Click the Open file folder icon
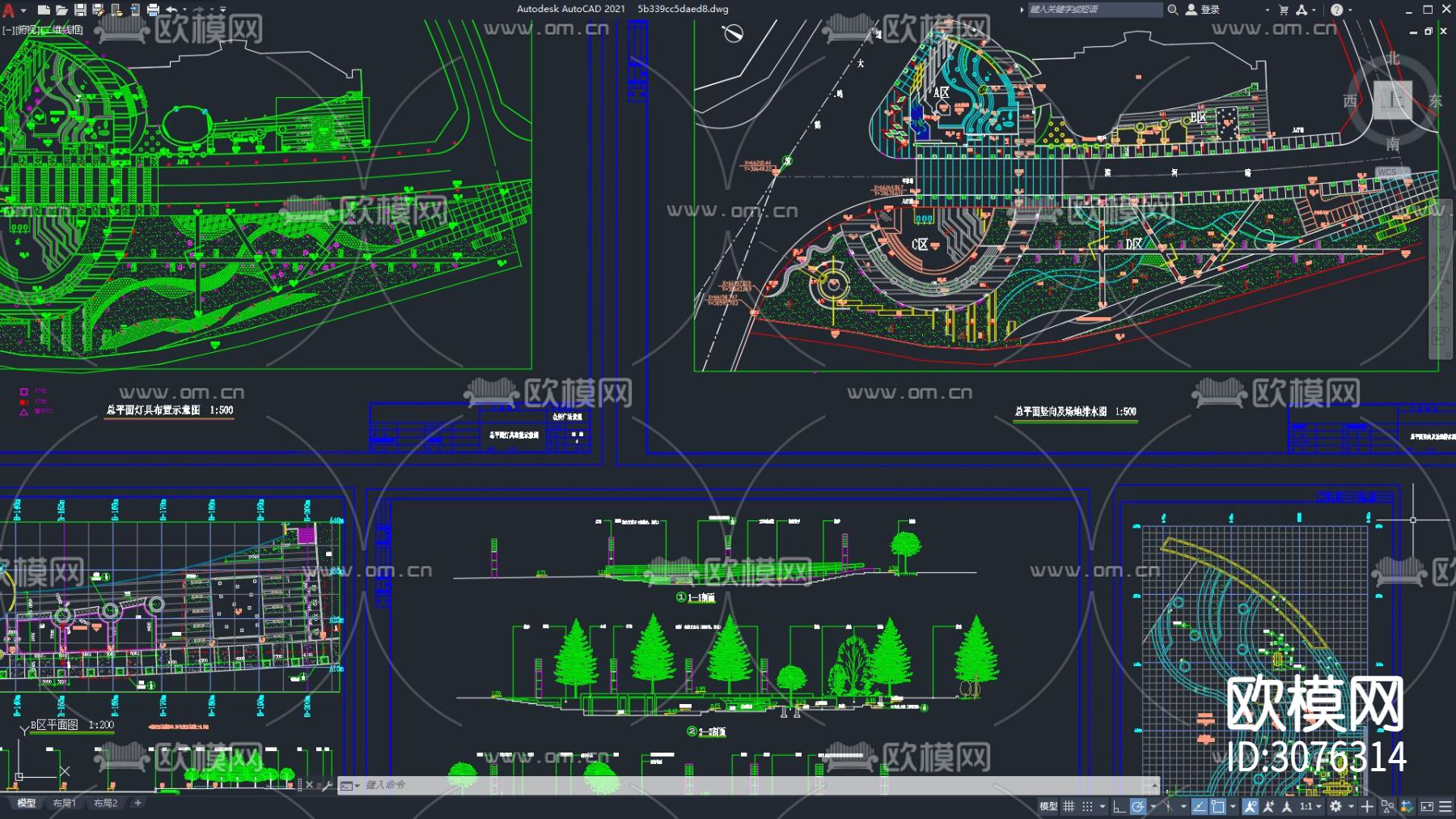The height and width of the screenshot is (819, 1456). 61,10
